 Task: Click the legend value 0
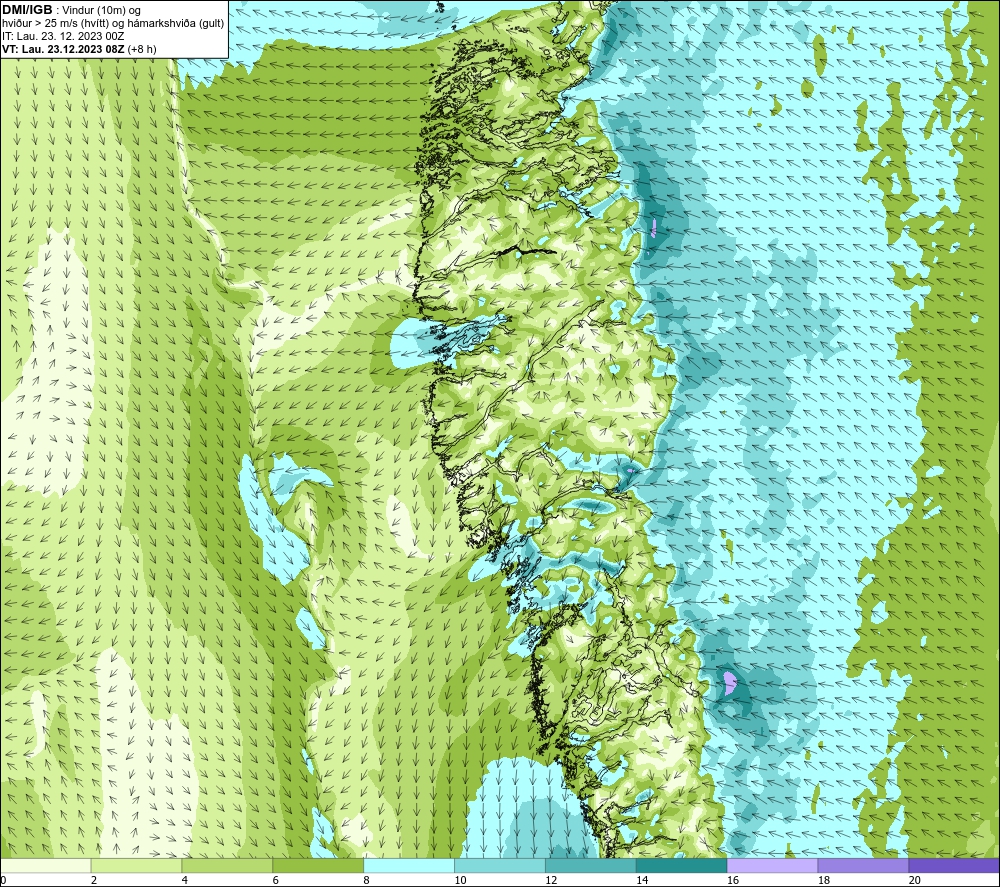pos(3,880)
